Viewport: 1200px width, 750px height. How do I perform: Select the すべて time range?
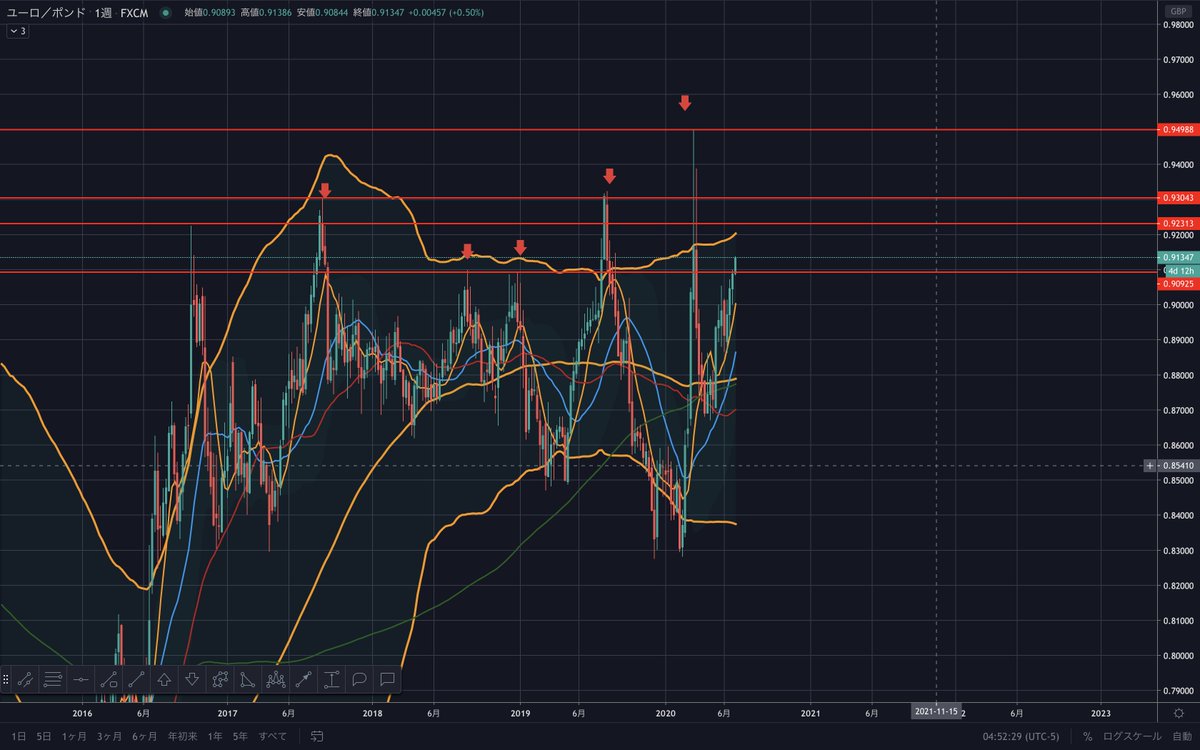272,737
